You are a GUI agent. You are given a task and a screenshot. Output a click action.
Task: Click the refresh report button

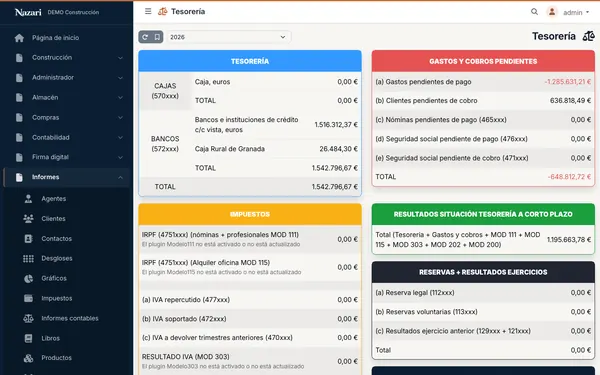pos(145,37)
